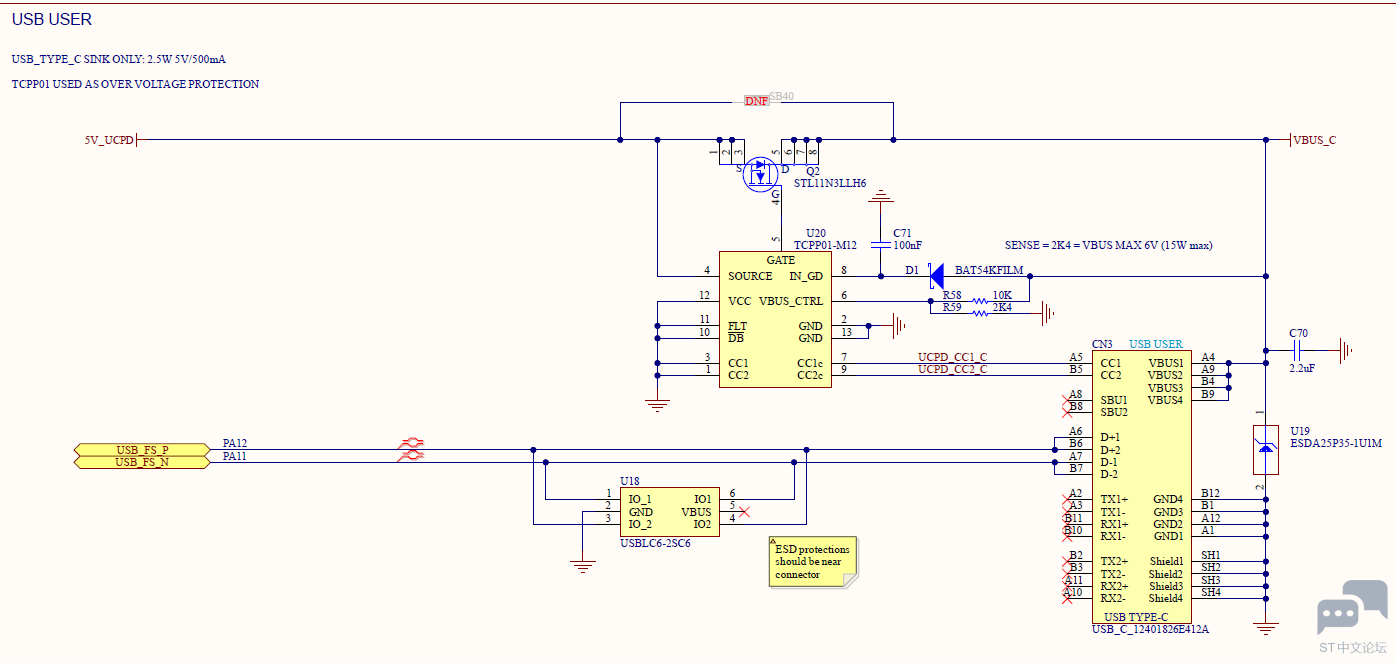The width and height of the screenshot is (1396, 663).
Task: Click the VBUS_C power port label
Action: [1314, 140]
